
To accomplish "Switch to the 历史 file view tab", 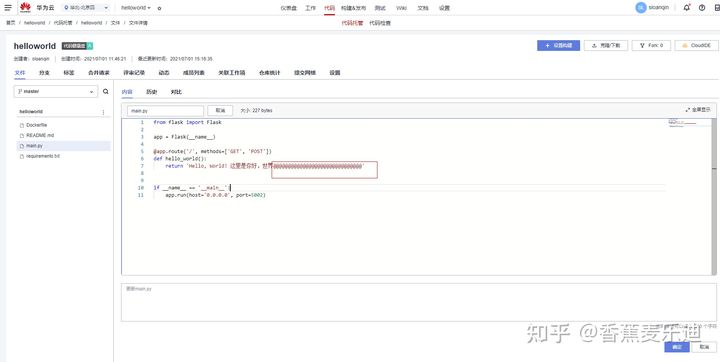I will 152,92.
